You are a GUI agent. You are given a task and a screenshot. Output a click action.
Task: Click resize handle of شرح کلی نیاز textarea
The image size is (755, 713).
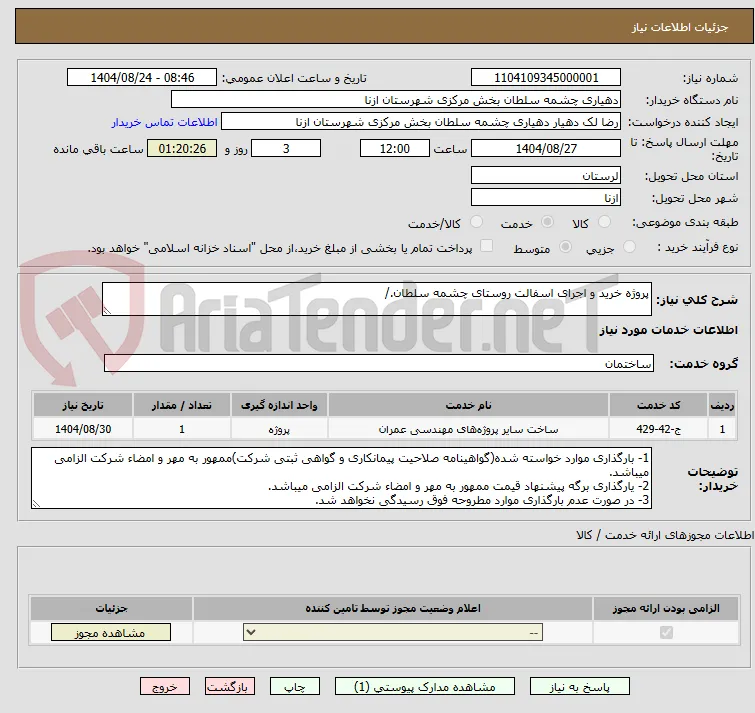click(x=107, y=311)
